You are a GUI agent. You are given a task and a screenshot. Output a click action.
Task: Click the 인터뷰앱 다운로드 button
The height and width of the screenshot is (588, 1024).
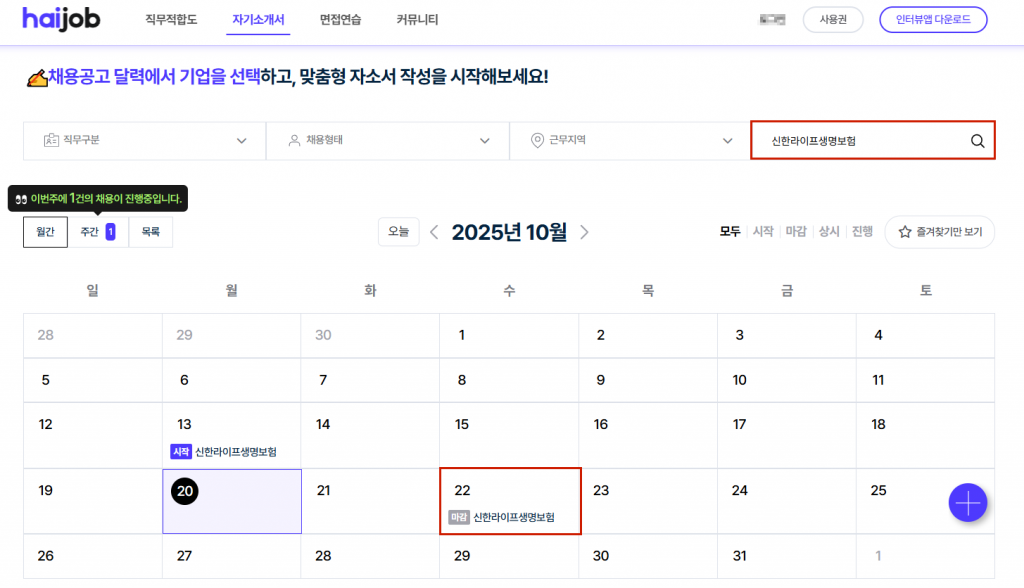932,20
